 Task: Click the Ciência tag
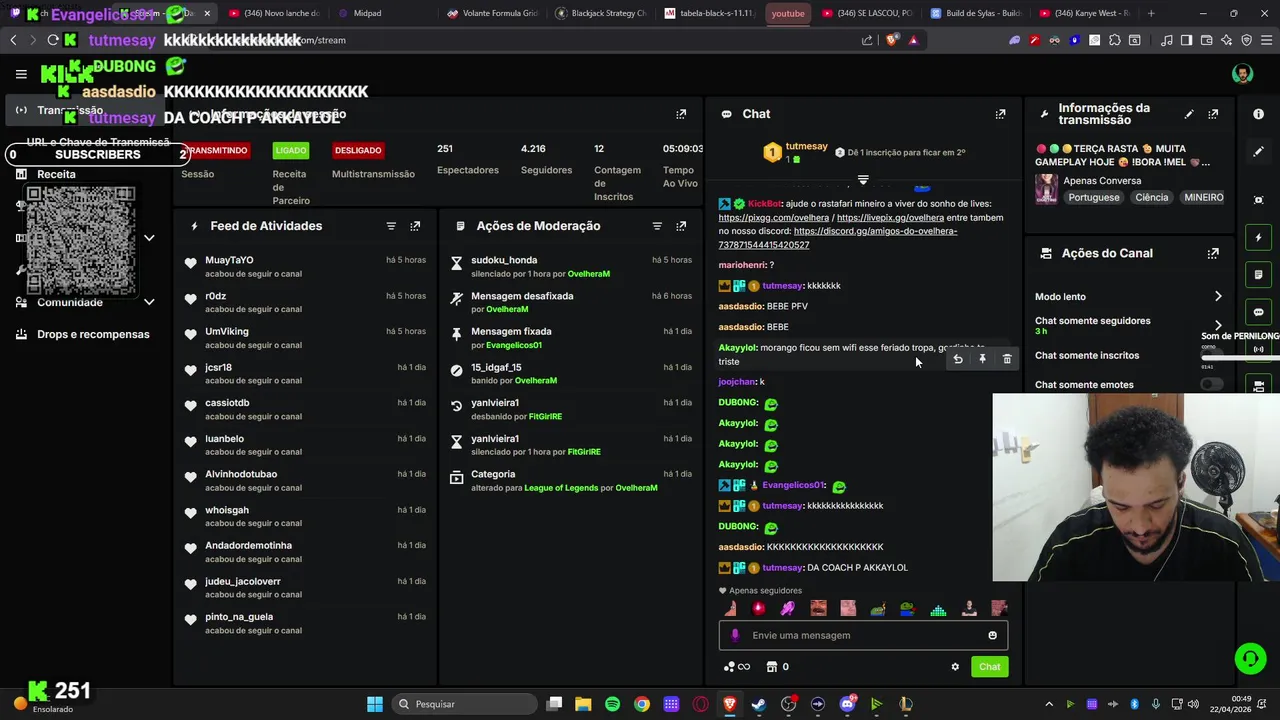coord(1151,197)
